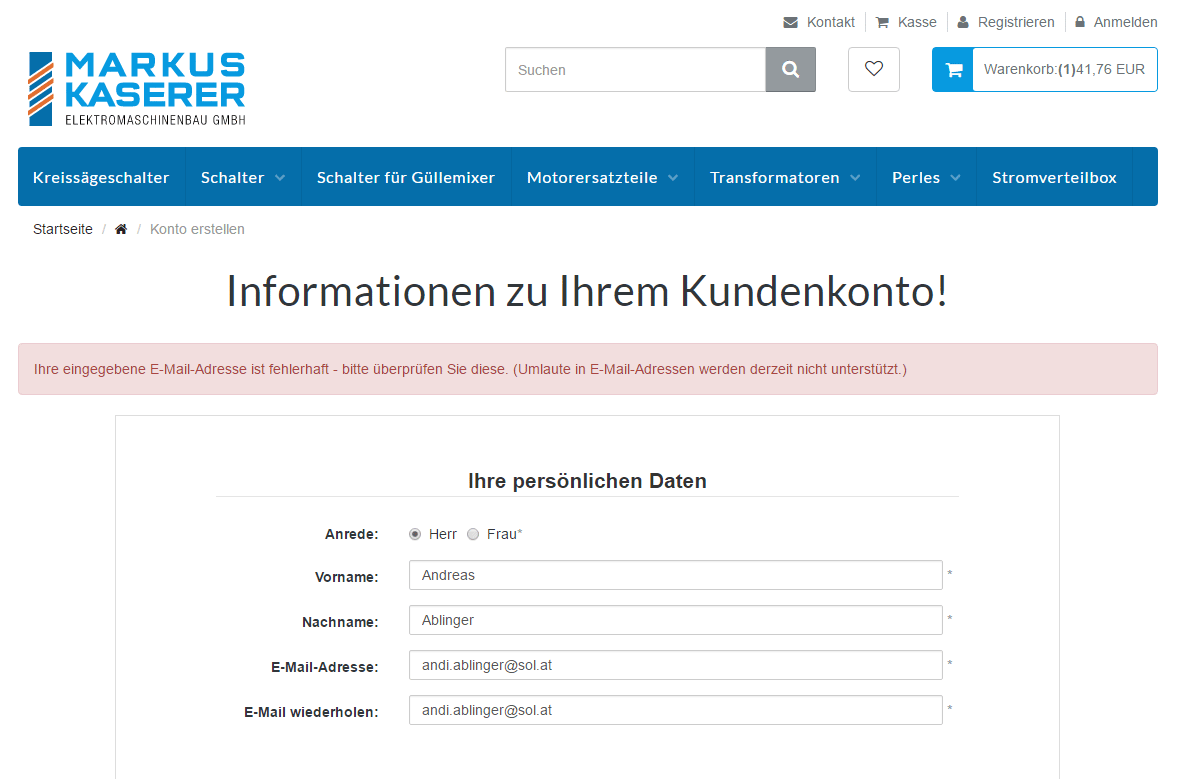Viewport: 1180px width, 779px height.
Task: Select the Frau radio button
Action: pos(473,535)
